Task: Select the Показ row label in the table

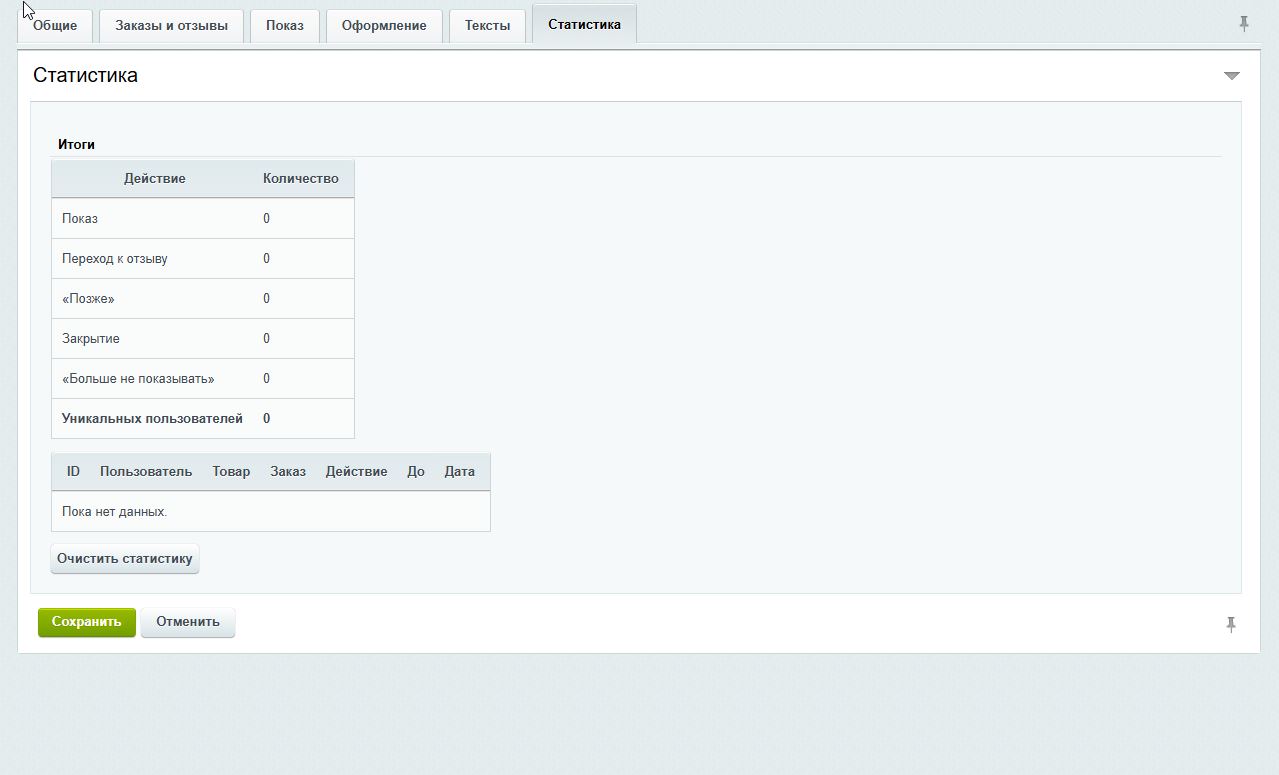Action: click(x=80, y=218)
